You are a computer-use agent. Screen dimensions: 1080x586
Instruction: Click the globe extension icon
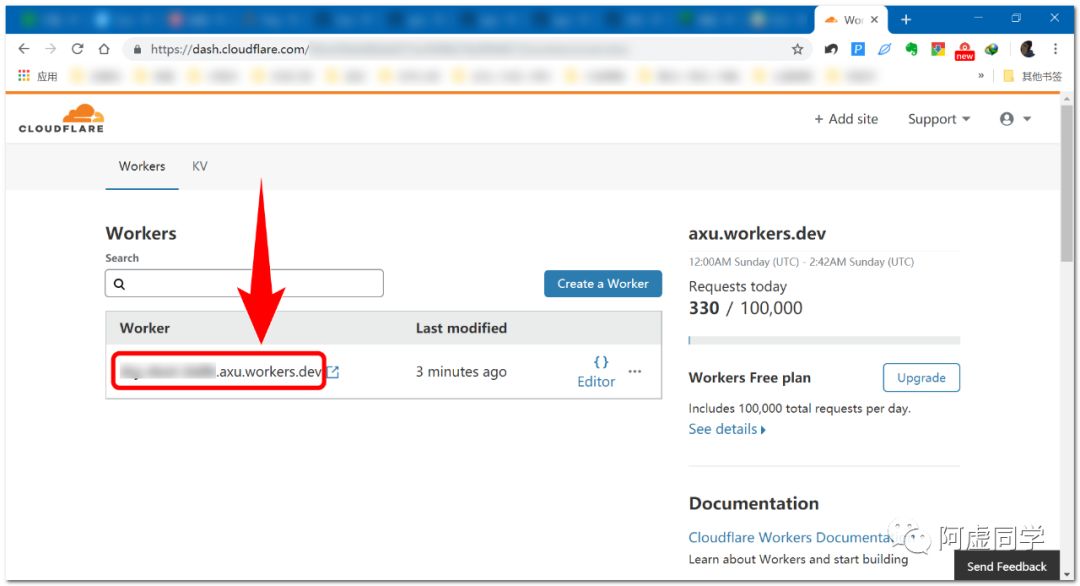click(x=991, y=49)
